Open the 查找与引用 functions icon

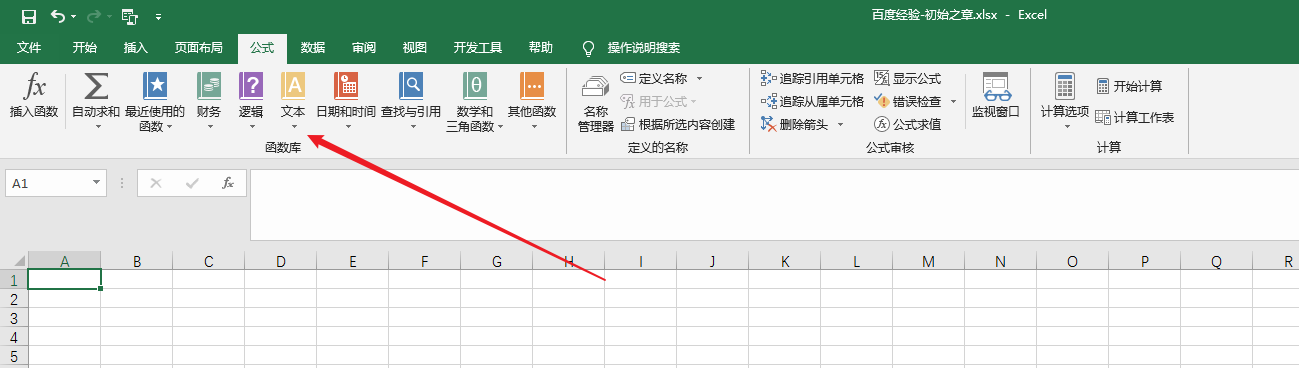[411, 86]
